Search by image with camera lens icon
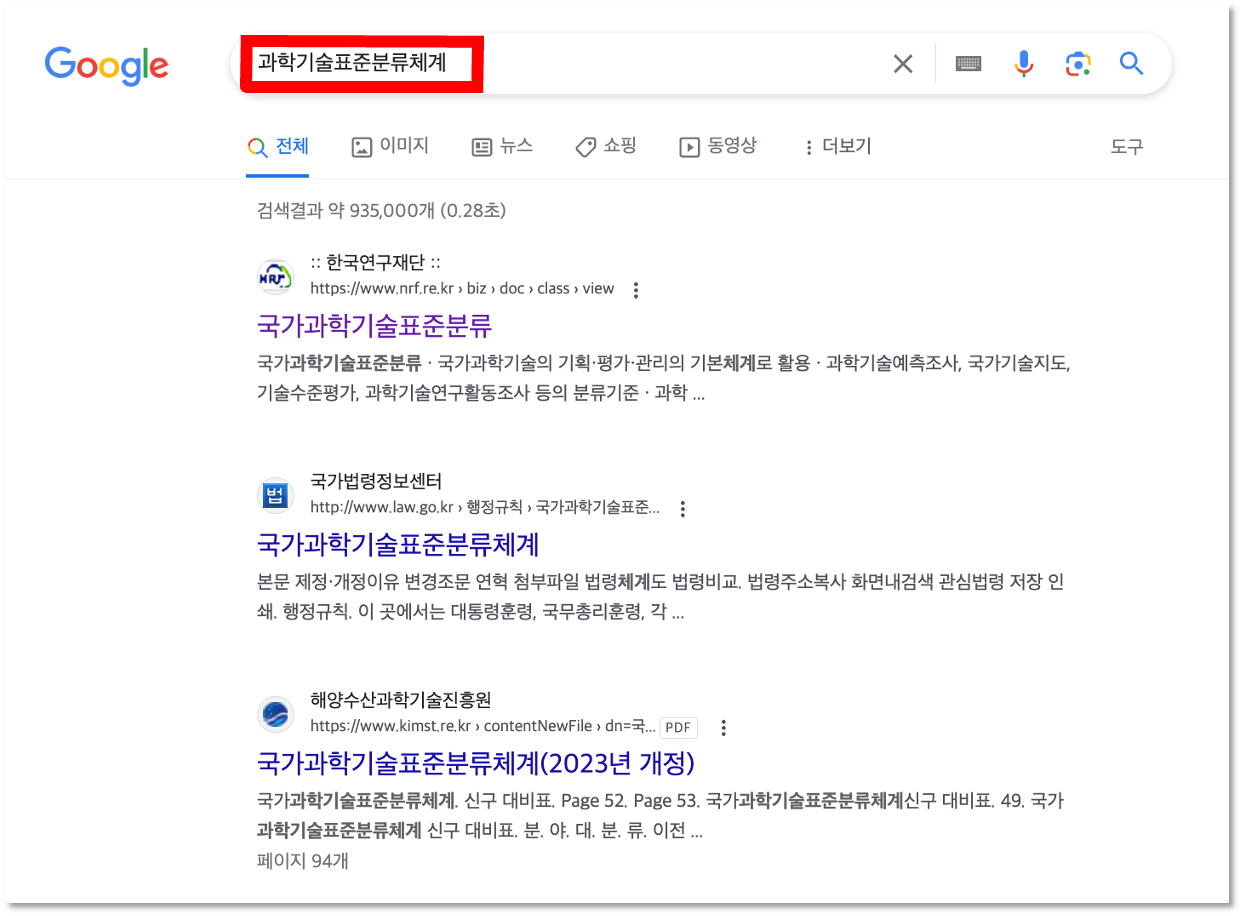The image size is (1242, 916). pyautogui.click(x=1077, y=64)
